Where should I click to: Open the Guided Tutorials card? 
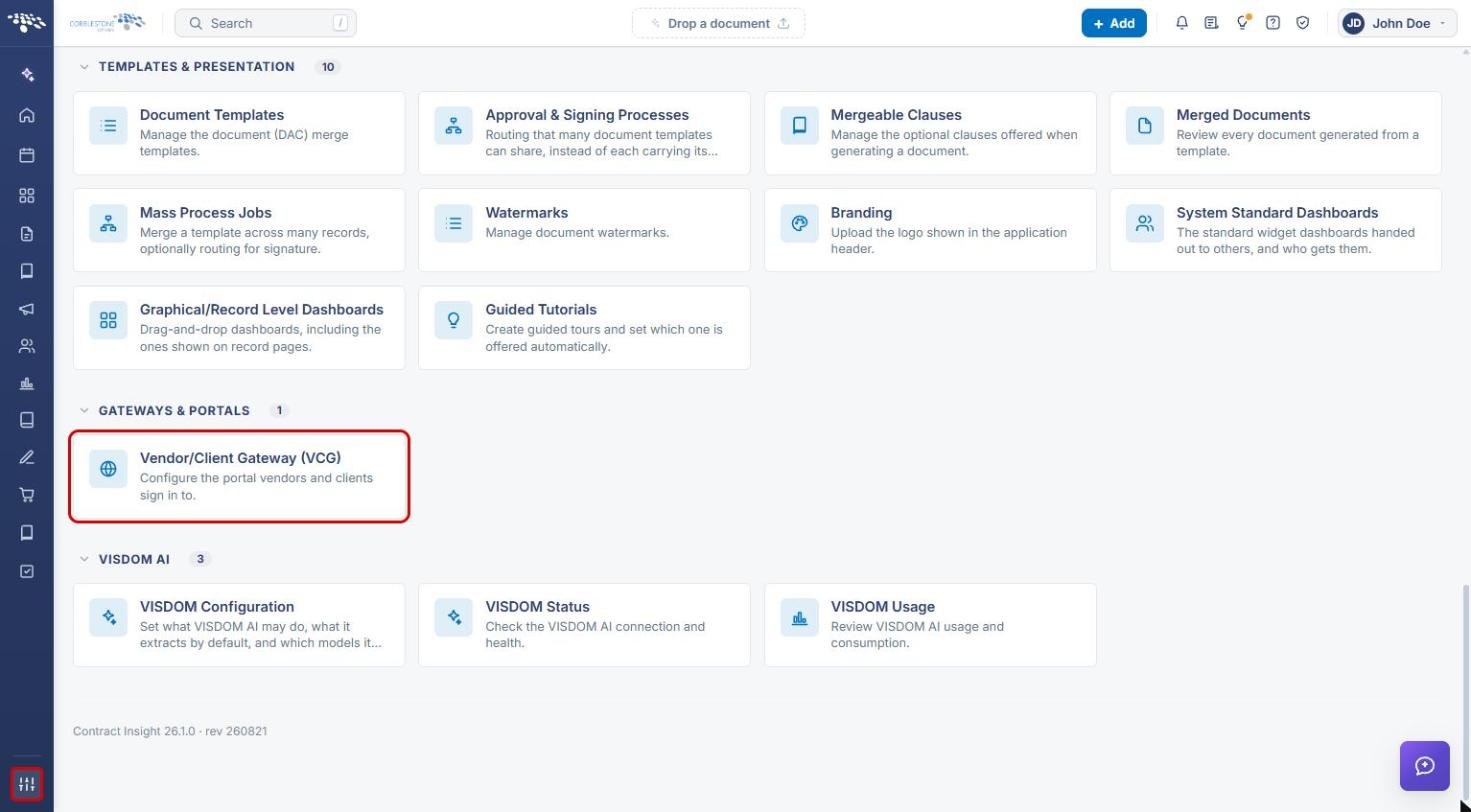(584, 328)
